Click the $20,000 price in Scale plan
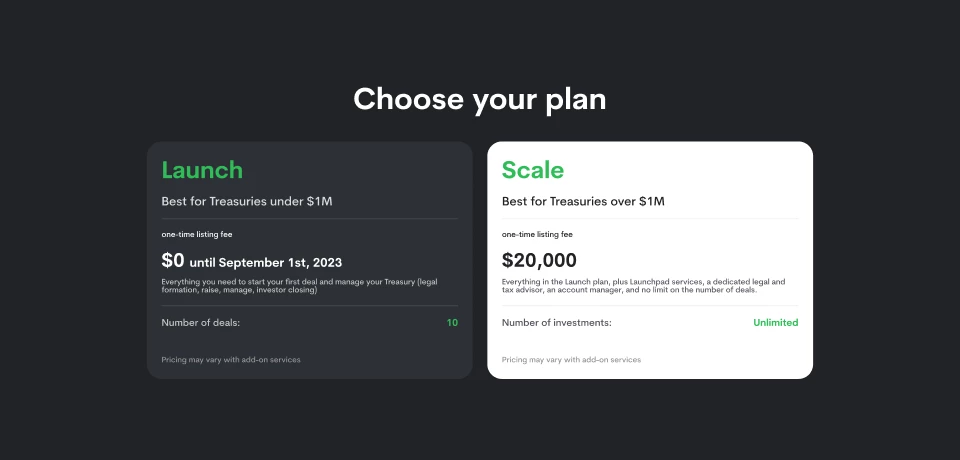Viewport: 960px width, 460px height. tap(539, 261)
